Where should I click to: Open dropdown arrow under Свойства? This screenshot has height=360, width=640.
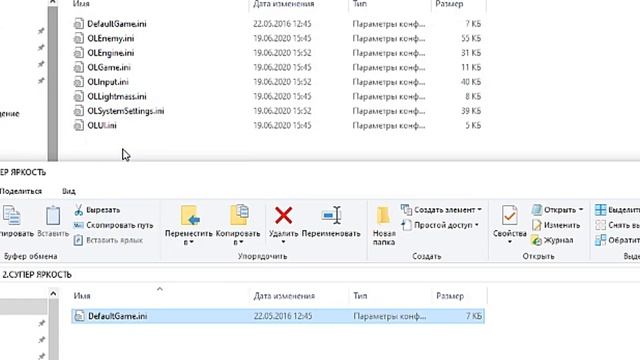(509, 242)
